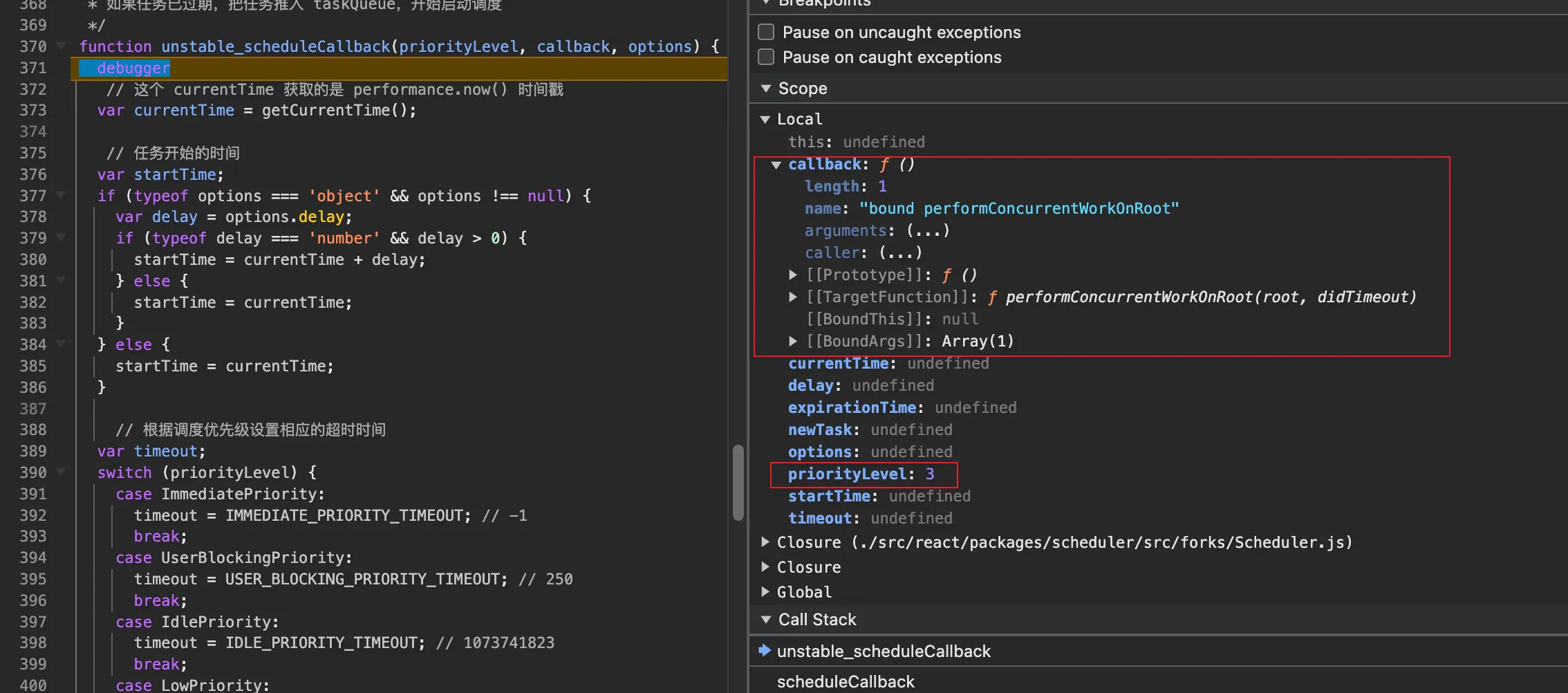Set breakpoint on line number 373
Image resolution: width=1568 pixels, height=693 pixels.
coord(33,111)
